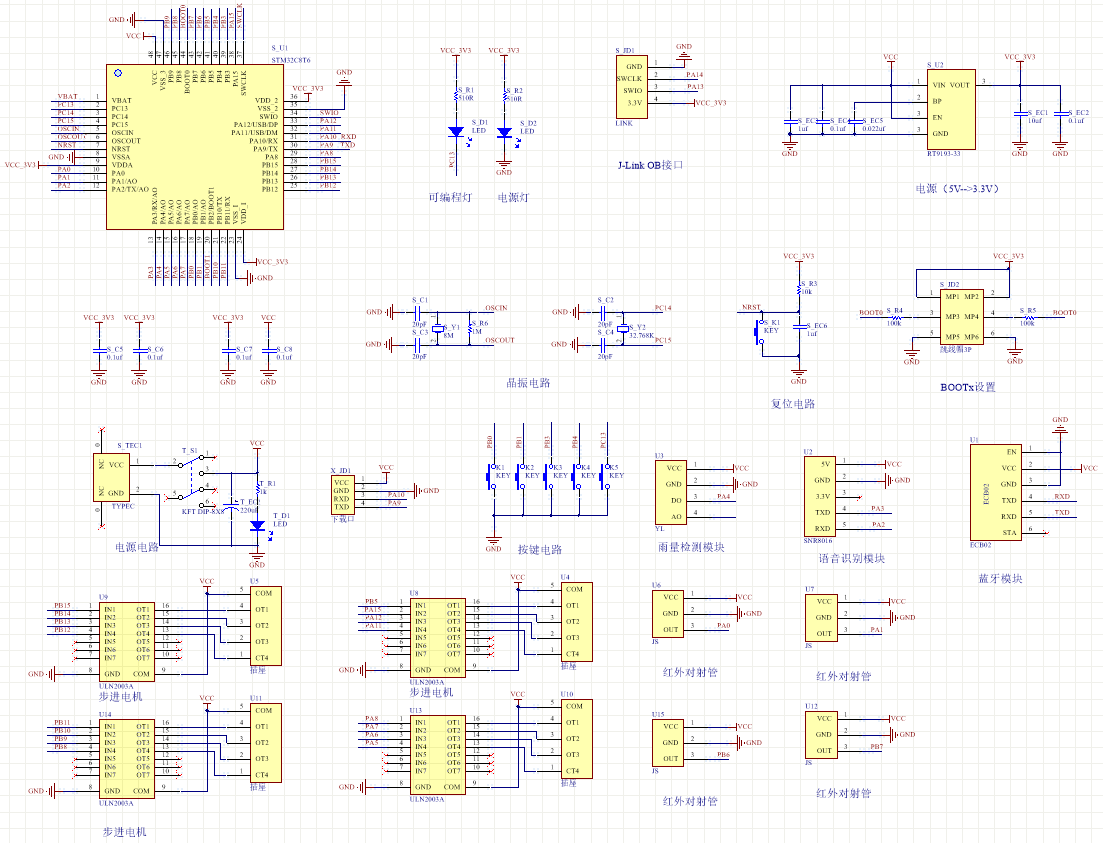Screen dimensions: 1103x843
Task: Click the 晶振电路 section label
Action: [528, 383]
